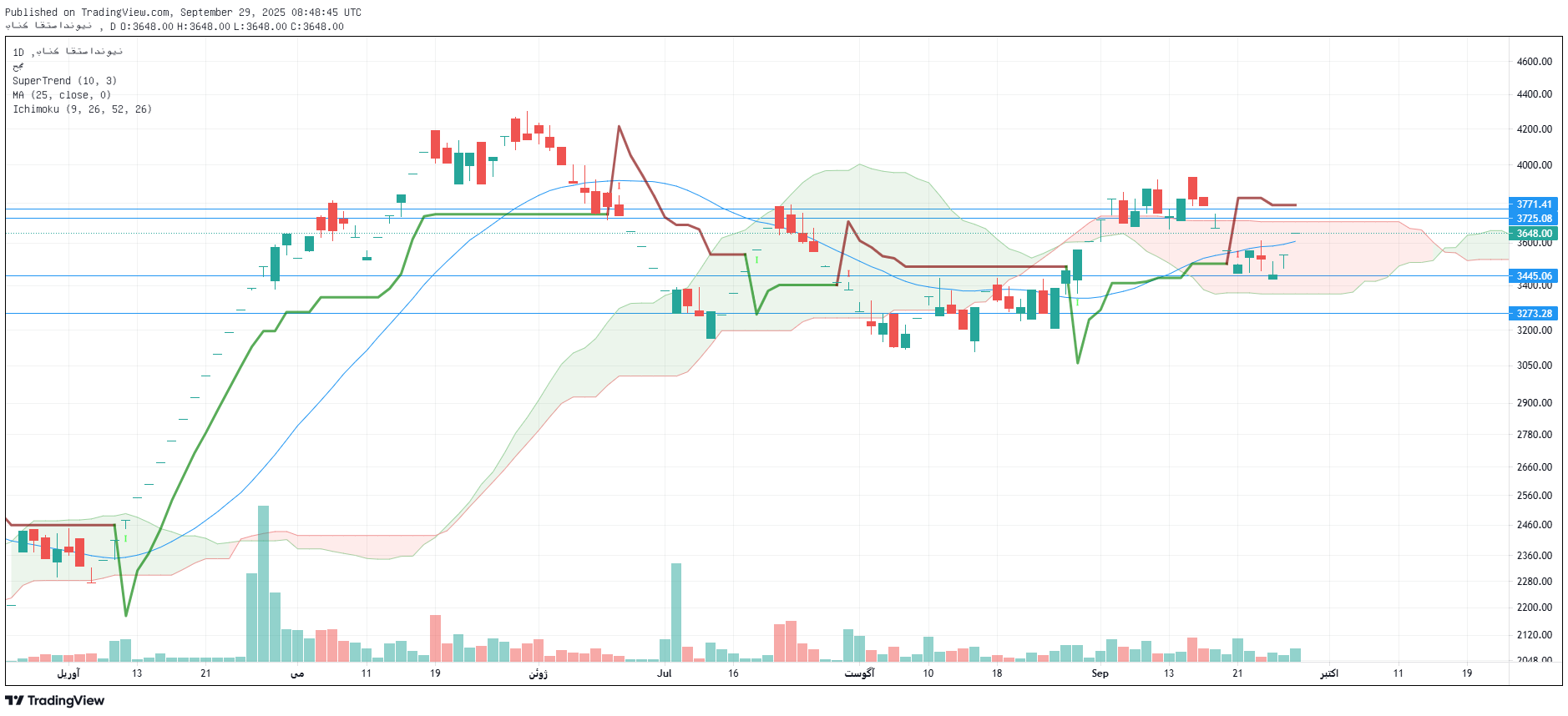The width and height of the screenshot is (1568, 716).
Task: Click the tallest volume bar in the chart
Action: click(263, 584)
